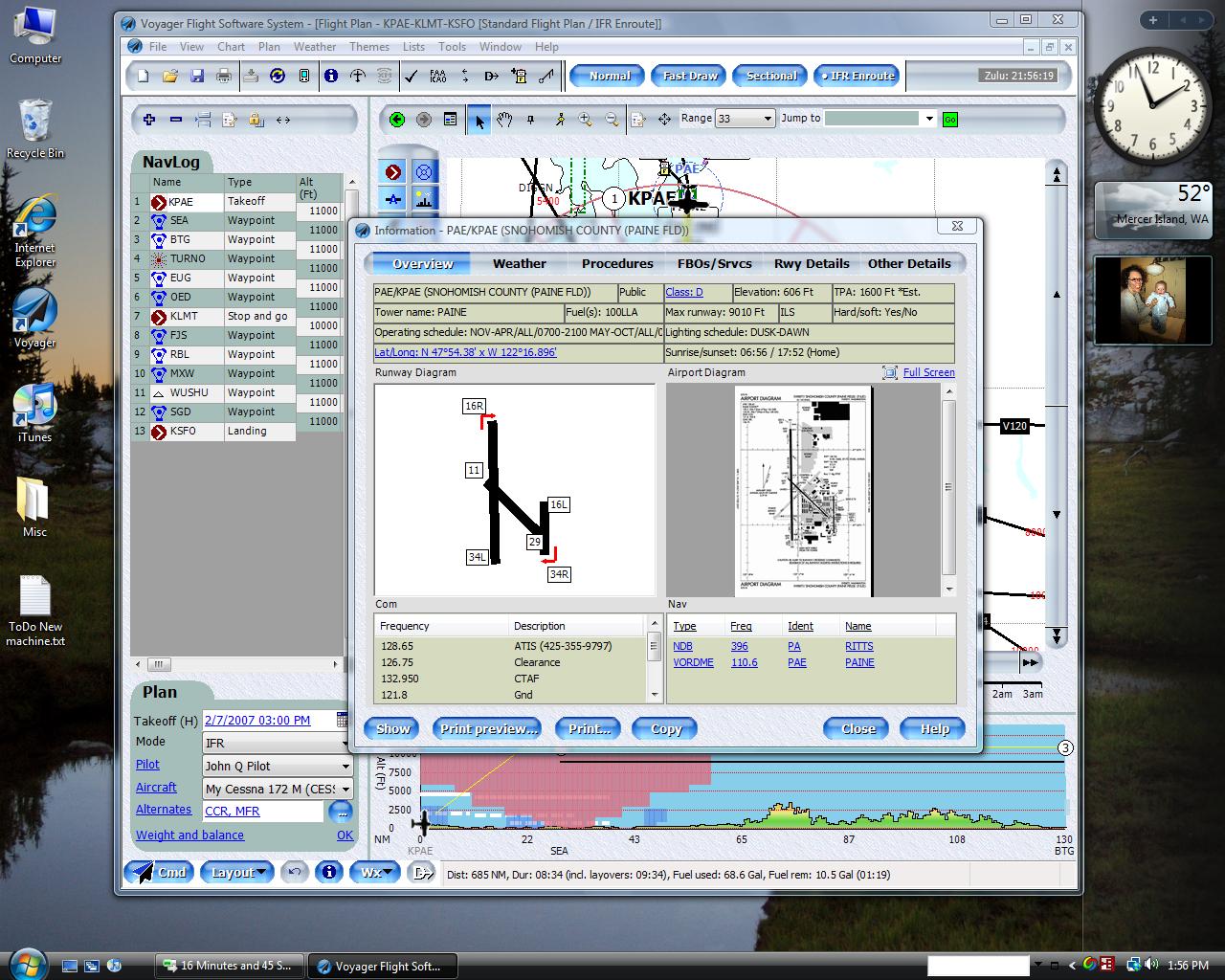Select the zoom out magnifier tool
The image size is (1225, 980).
pyautogui.click(x=612, y=120)
